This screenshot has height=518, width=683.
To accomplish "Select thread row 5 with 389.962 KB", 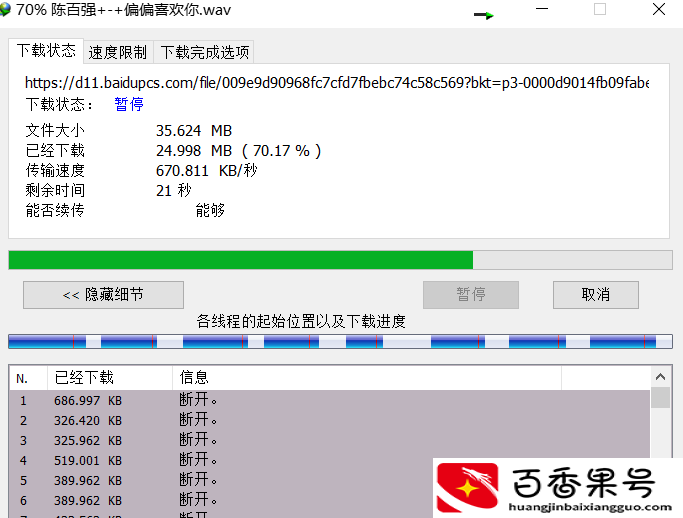I will 330,481.
